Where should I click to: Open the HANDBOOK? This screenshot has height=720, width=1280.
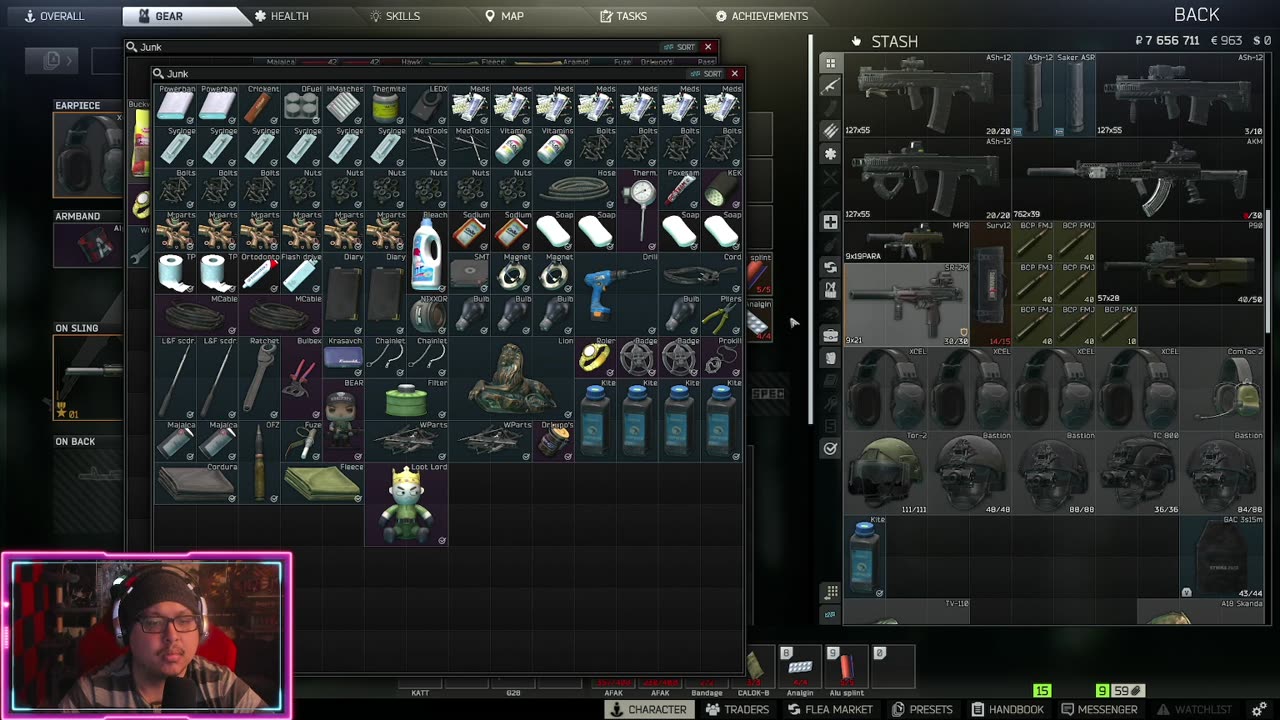tap(1007, 709)
